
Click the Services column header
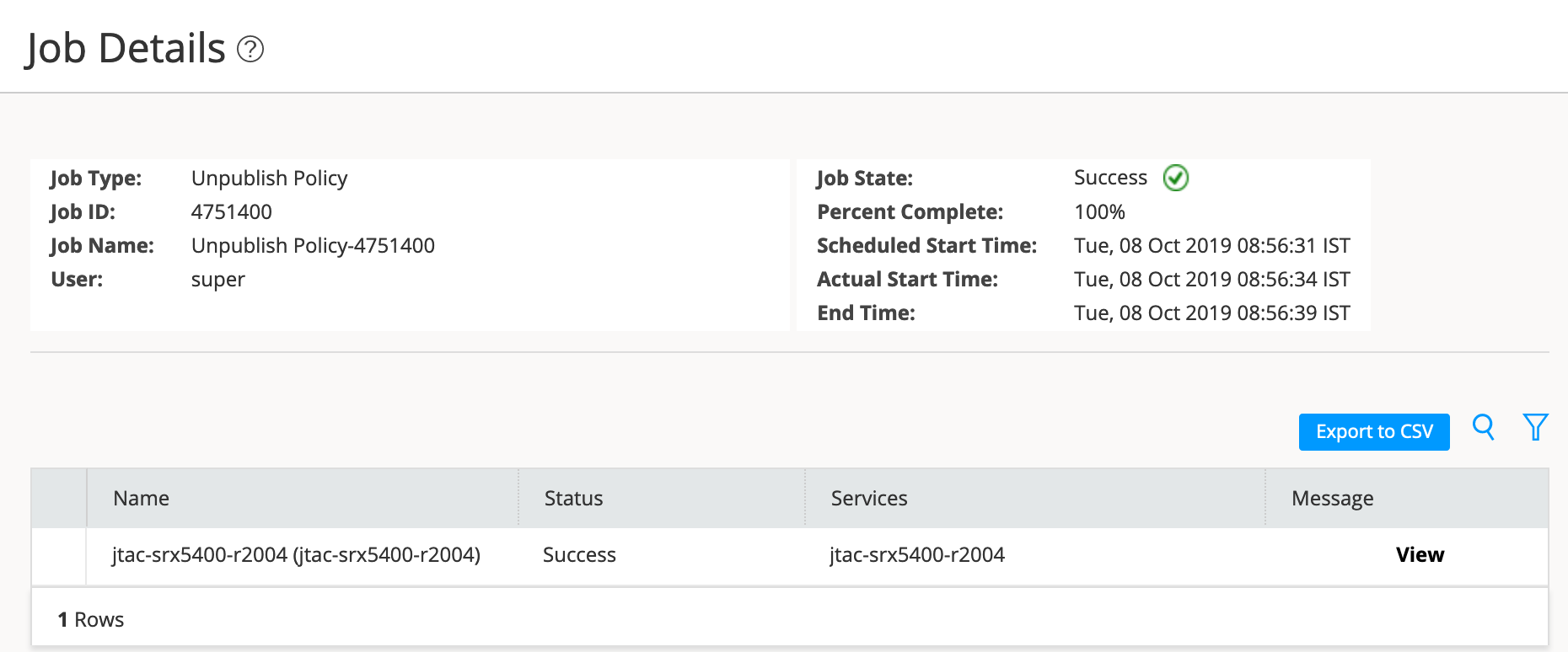point(869,499)
